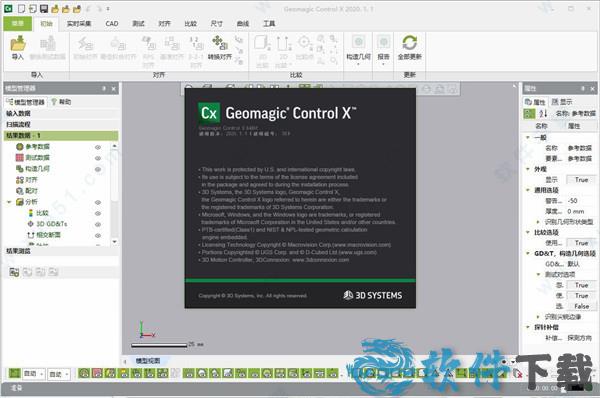Click the 3-2-1 对齐 alignment icon
This screenshot has height=398, width=600.
pos(196,43)
